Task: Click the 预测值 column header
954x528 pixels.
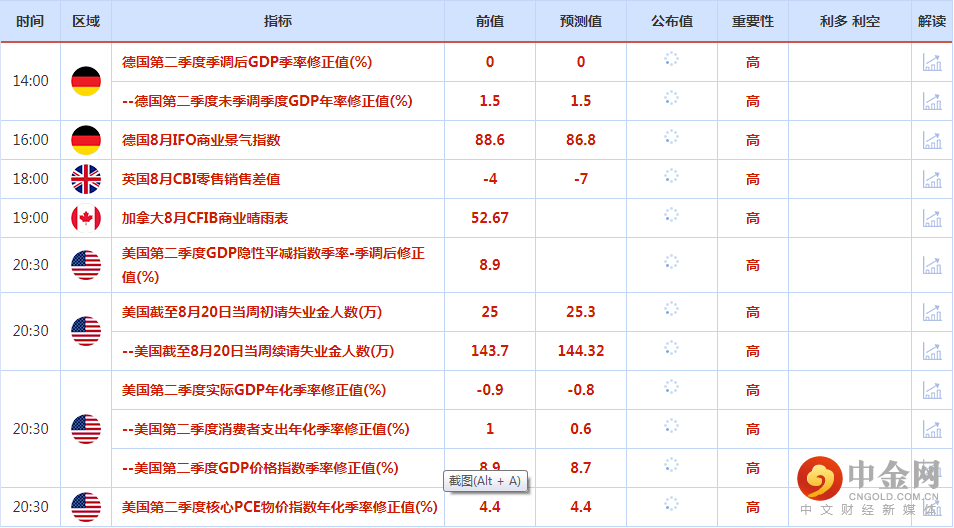Action: coord(581,21)
